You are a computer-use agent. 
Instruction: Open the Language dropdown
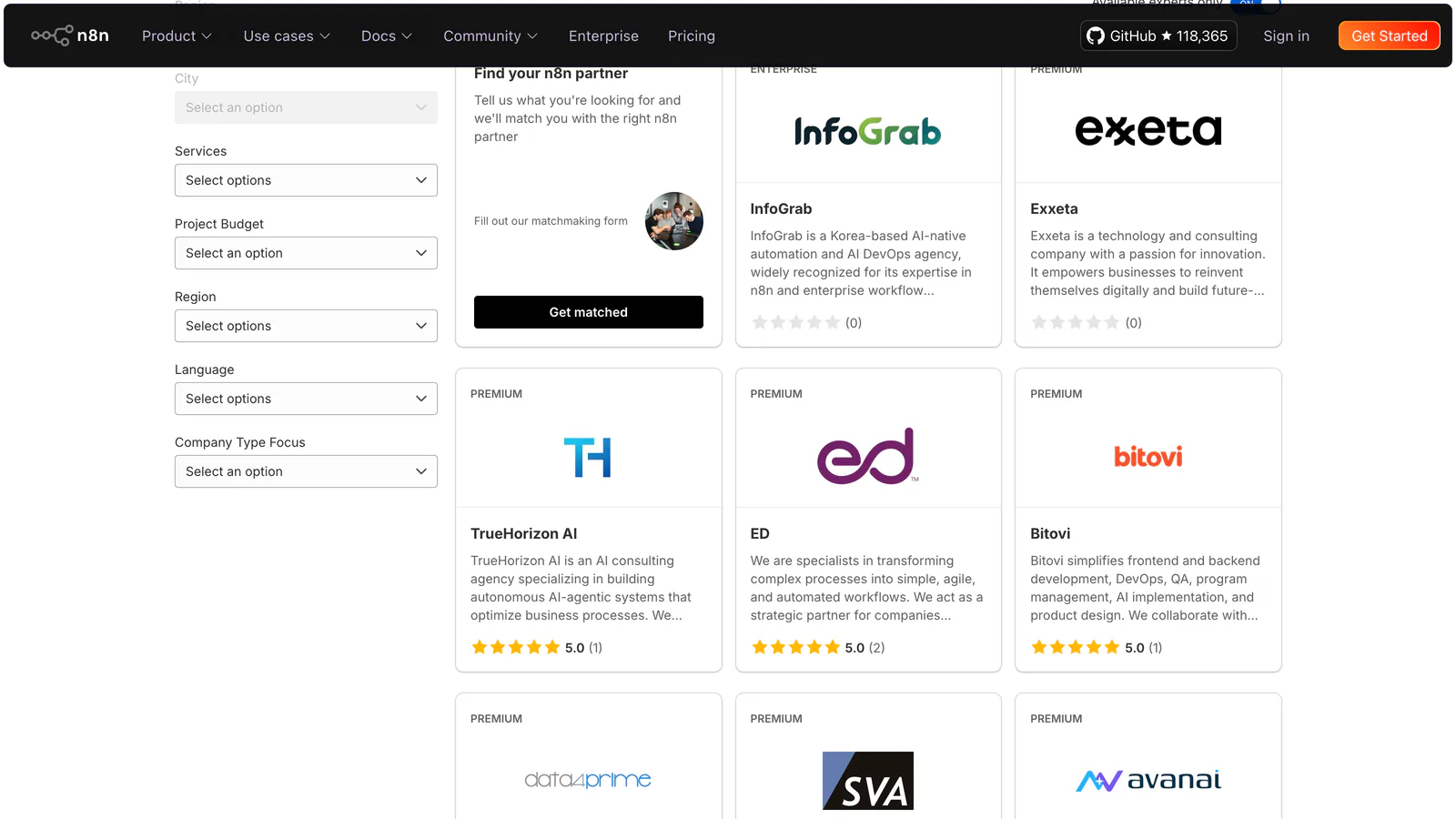pyautogui.click(x=306, y=399)
